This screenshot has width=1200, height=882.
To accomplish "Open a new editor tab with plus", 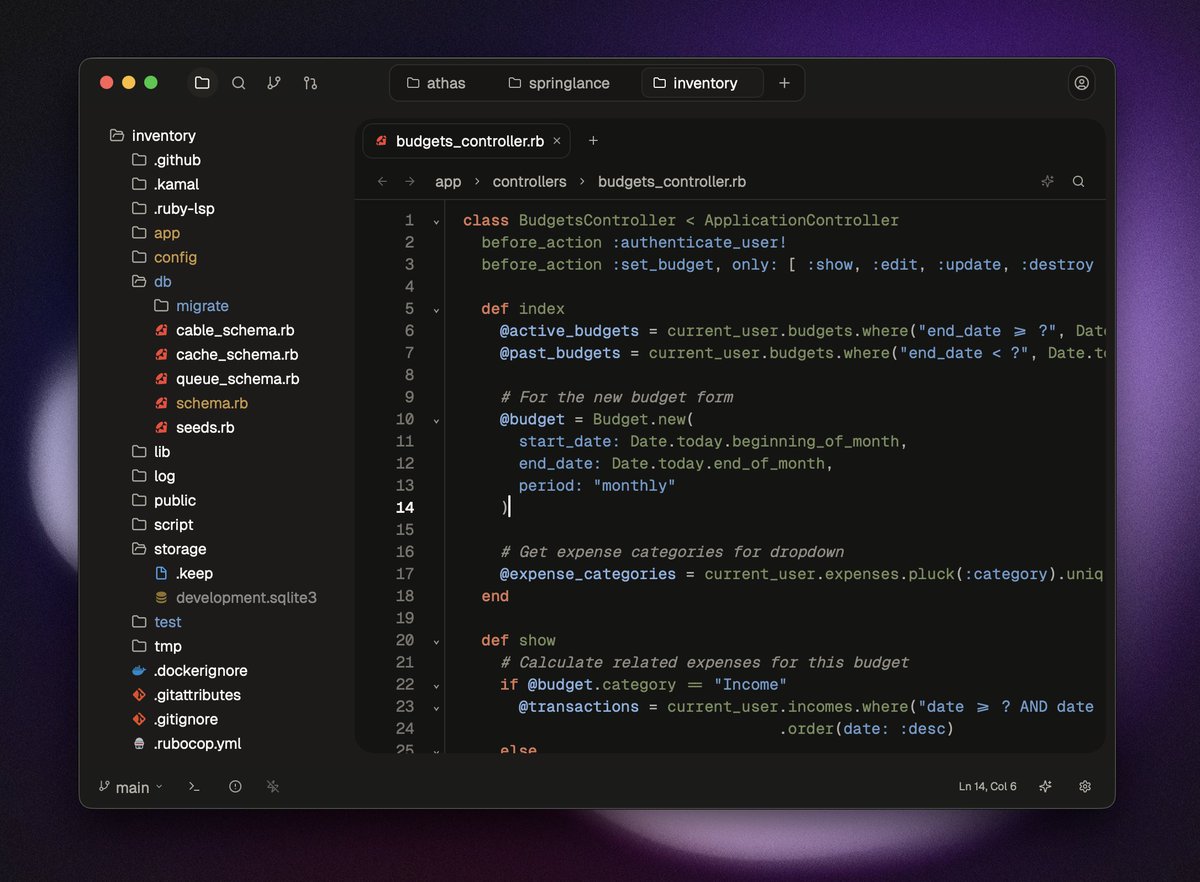I will tap(593, 141).
